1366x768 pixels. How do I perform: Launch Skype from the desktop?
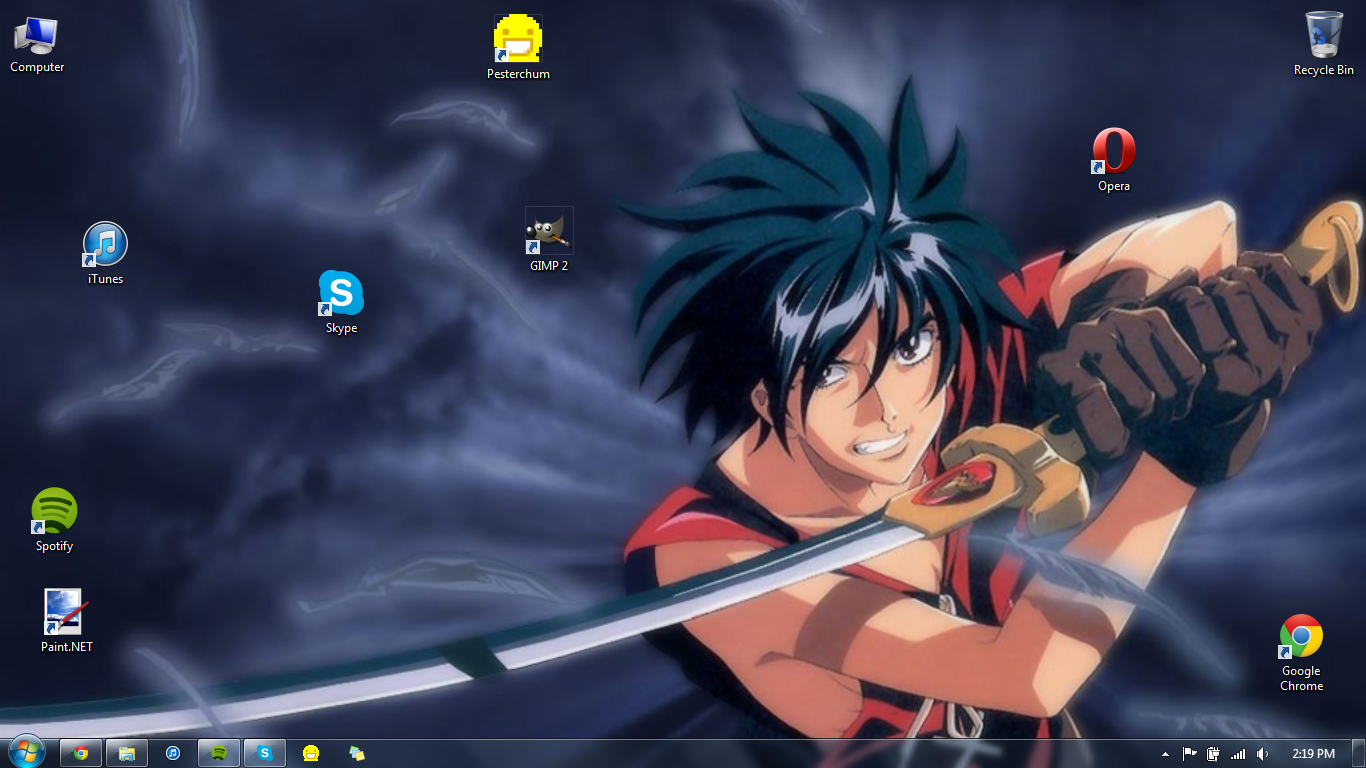(x=340, y=293)
